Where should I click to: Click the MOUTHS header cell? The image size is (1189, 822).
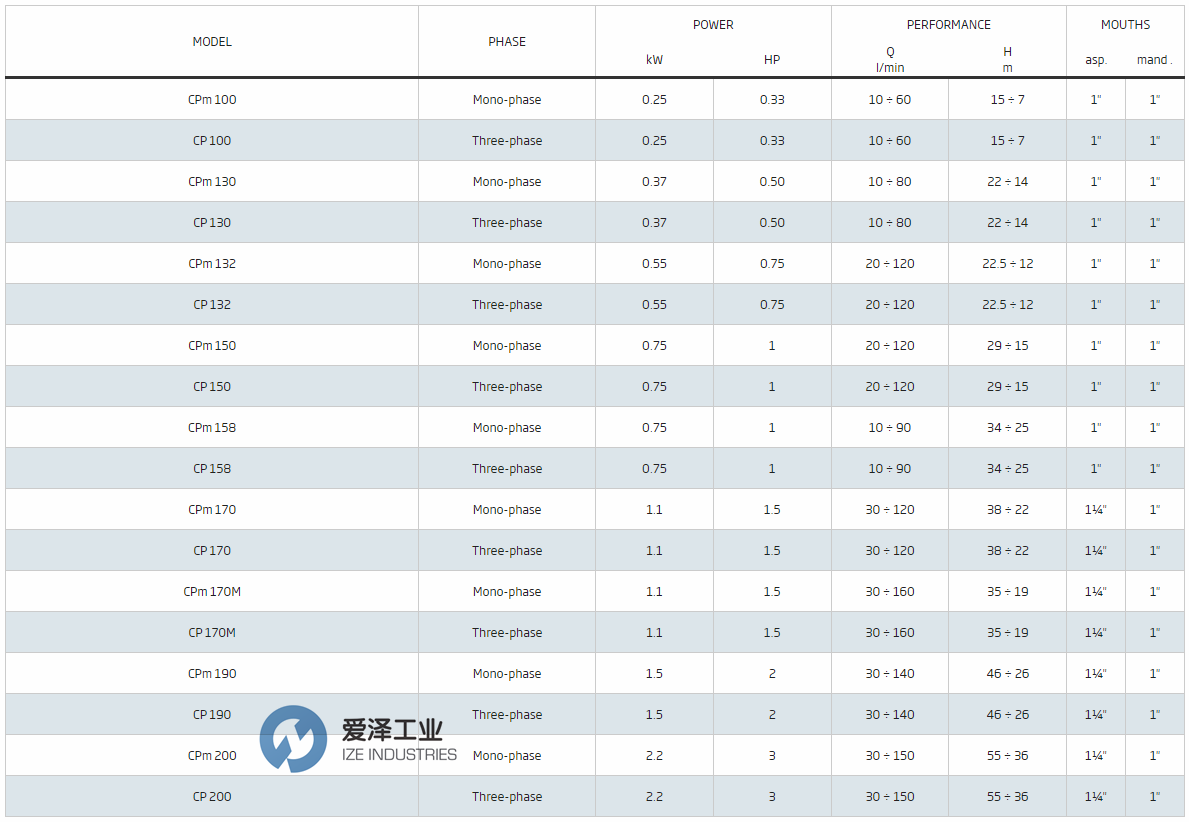1125,24
